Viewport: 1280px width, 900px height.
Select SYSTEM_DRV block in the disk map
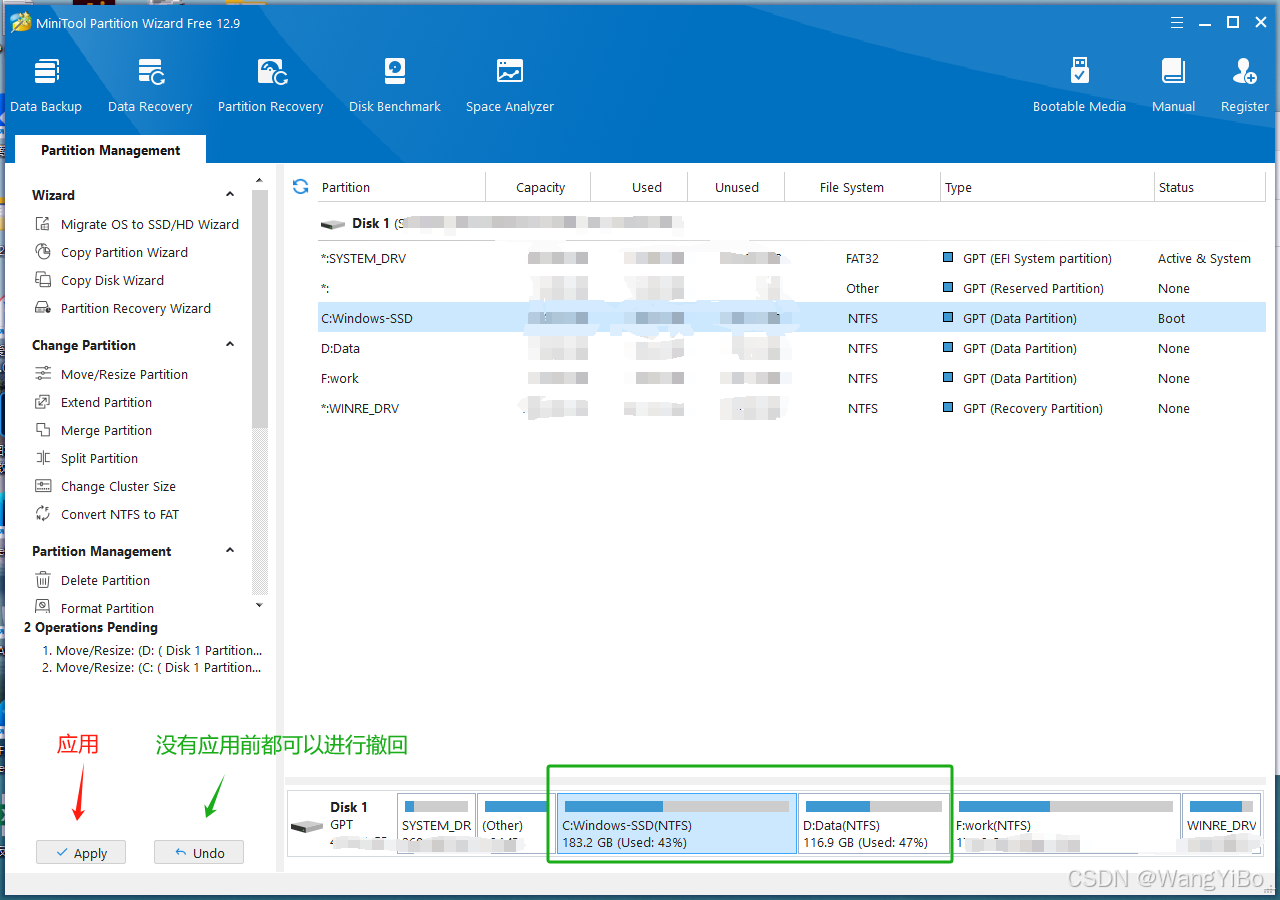click(436, 824)
